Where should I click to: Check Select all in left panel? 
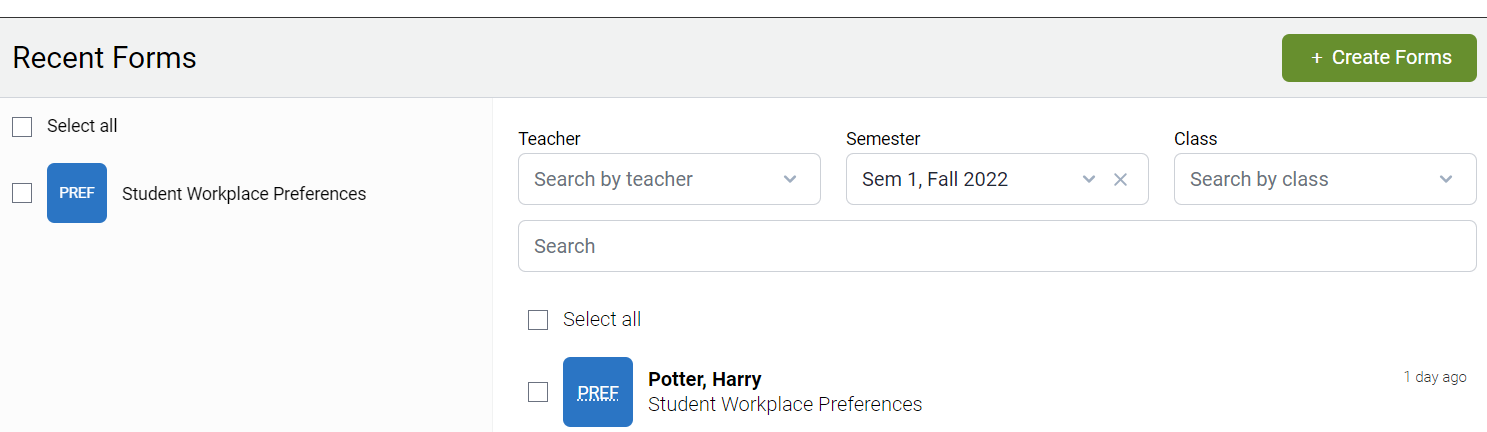tap(22, 127)
